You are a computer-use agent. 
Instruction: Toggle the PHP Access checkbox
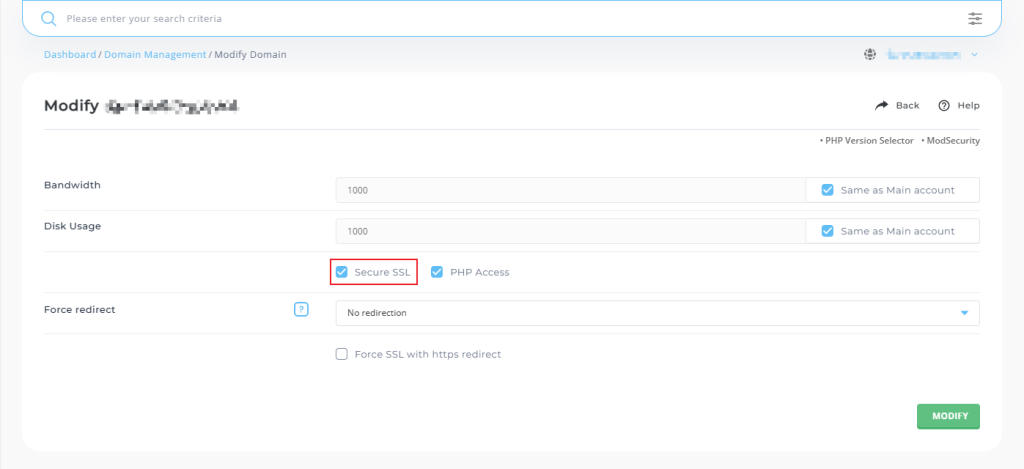pyautogui.click(x=437, y=272)
